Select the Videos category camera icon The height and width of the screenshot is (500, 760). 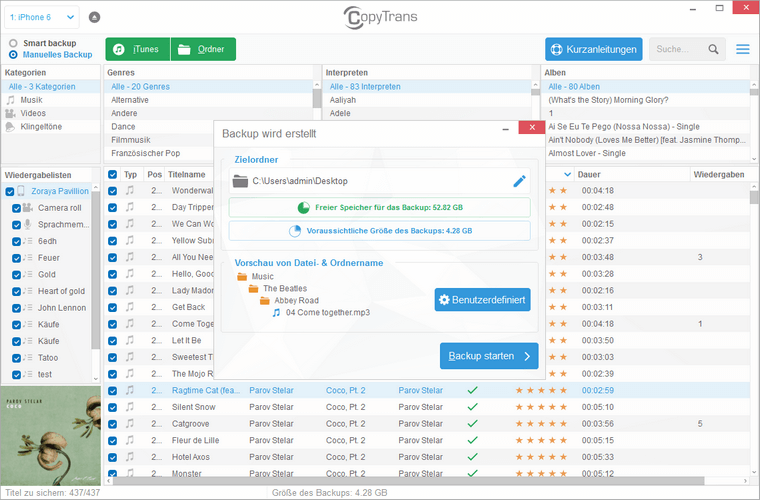[10, 113]
